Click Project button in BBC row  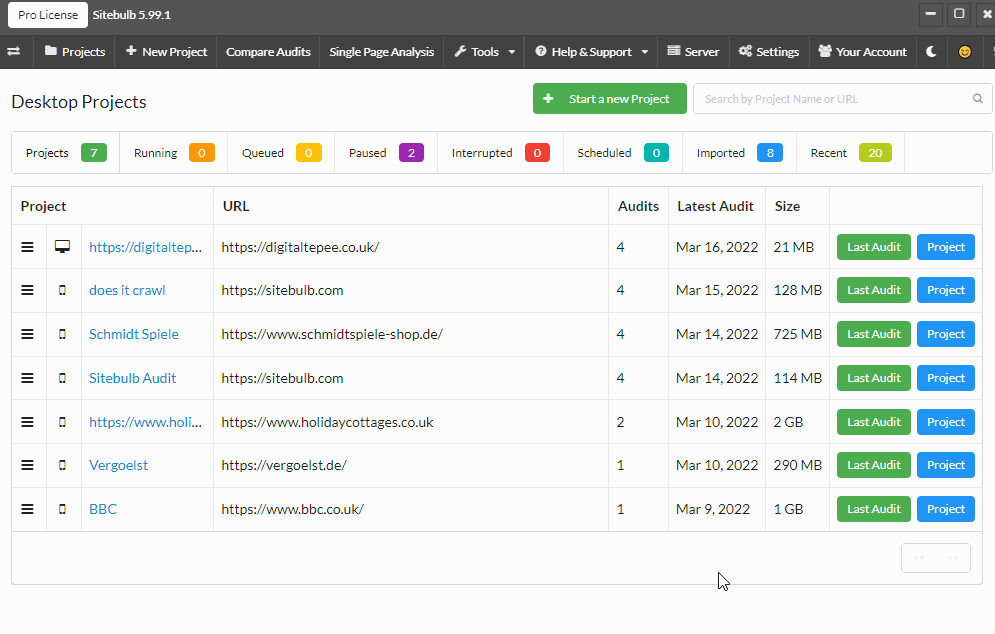pyautogui.click(x=946, y=509)
